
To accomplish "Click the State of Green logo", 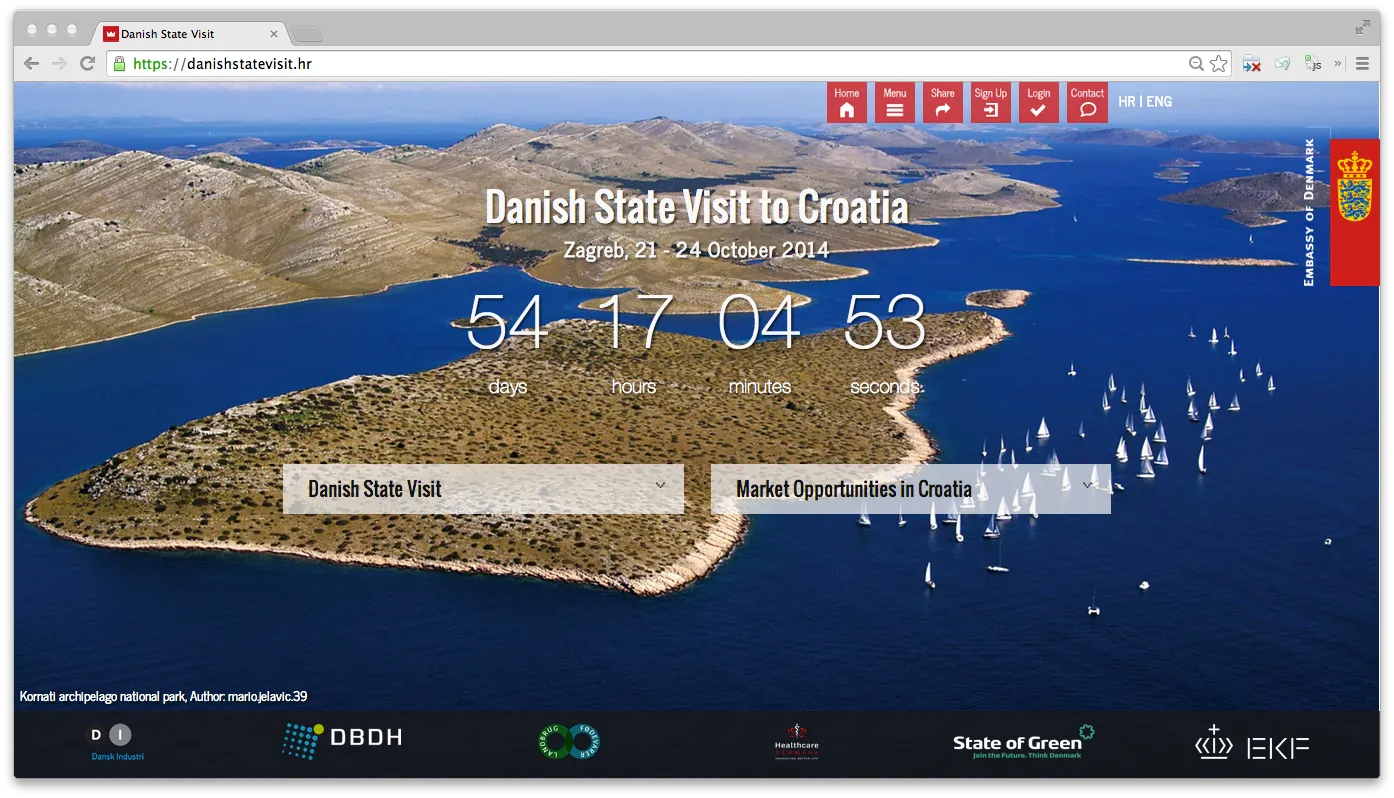I will pyautogui.click(x=1021, y=742).
